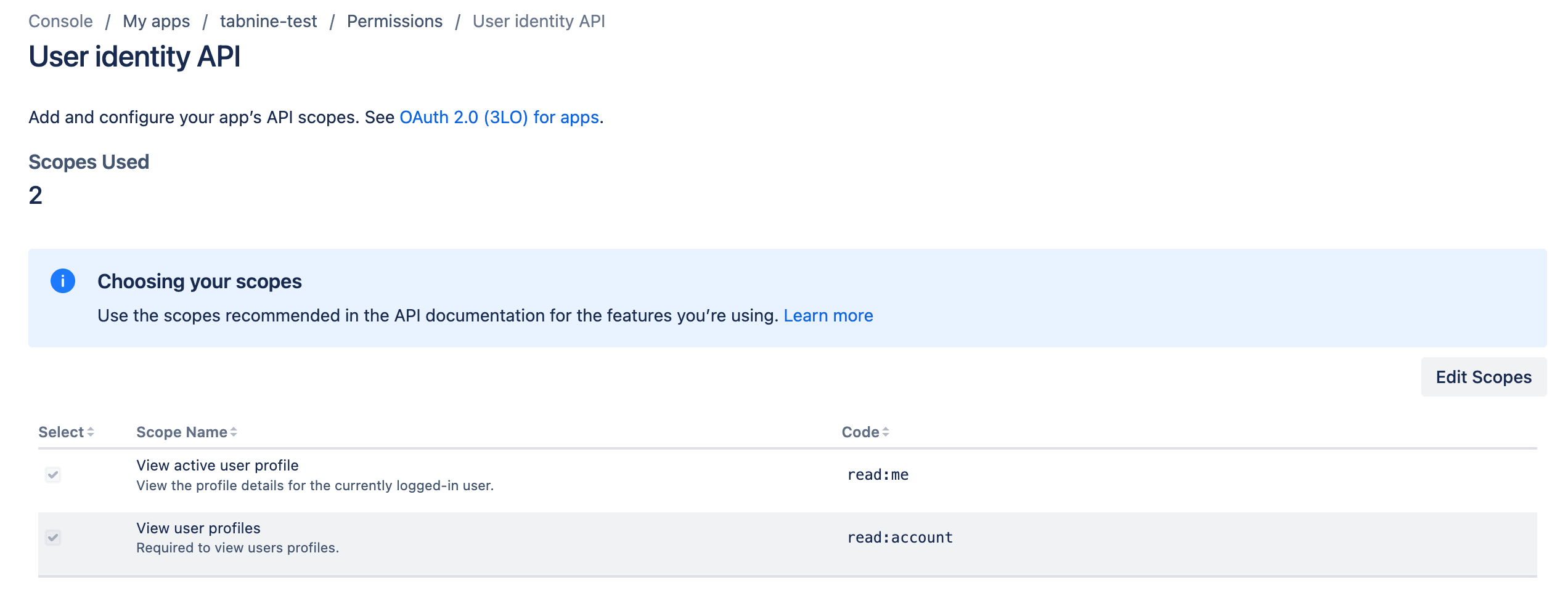Click the Choosing your scopes banner heading
The width and height of the screenshot is (1568, 606).
(200, 281)
